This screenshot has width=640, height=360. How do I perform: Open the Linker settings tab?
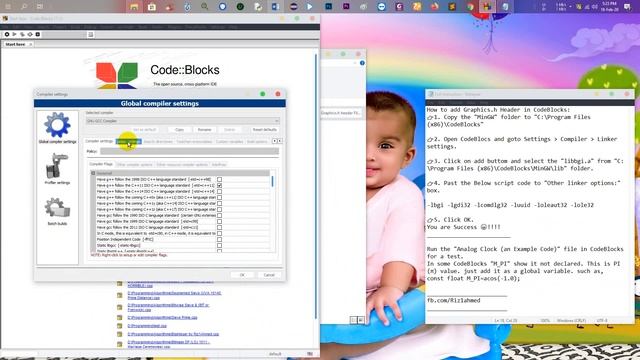(x=129, y=141)
